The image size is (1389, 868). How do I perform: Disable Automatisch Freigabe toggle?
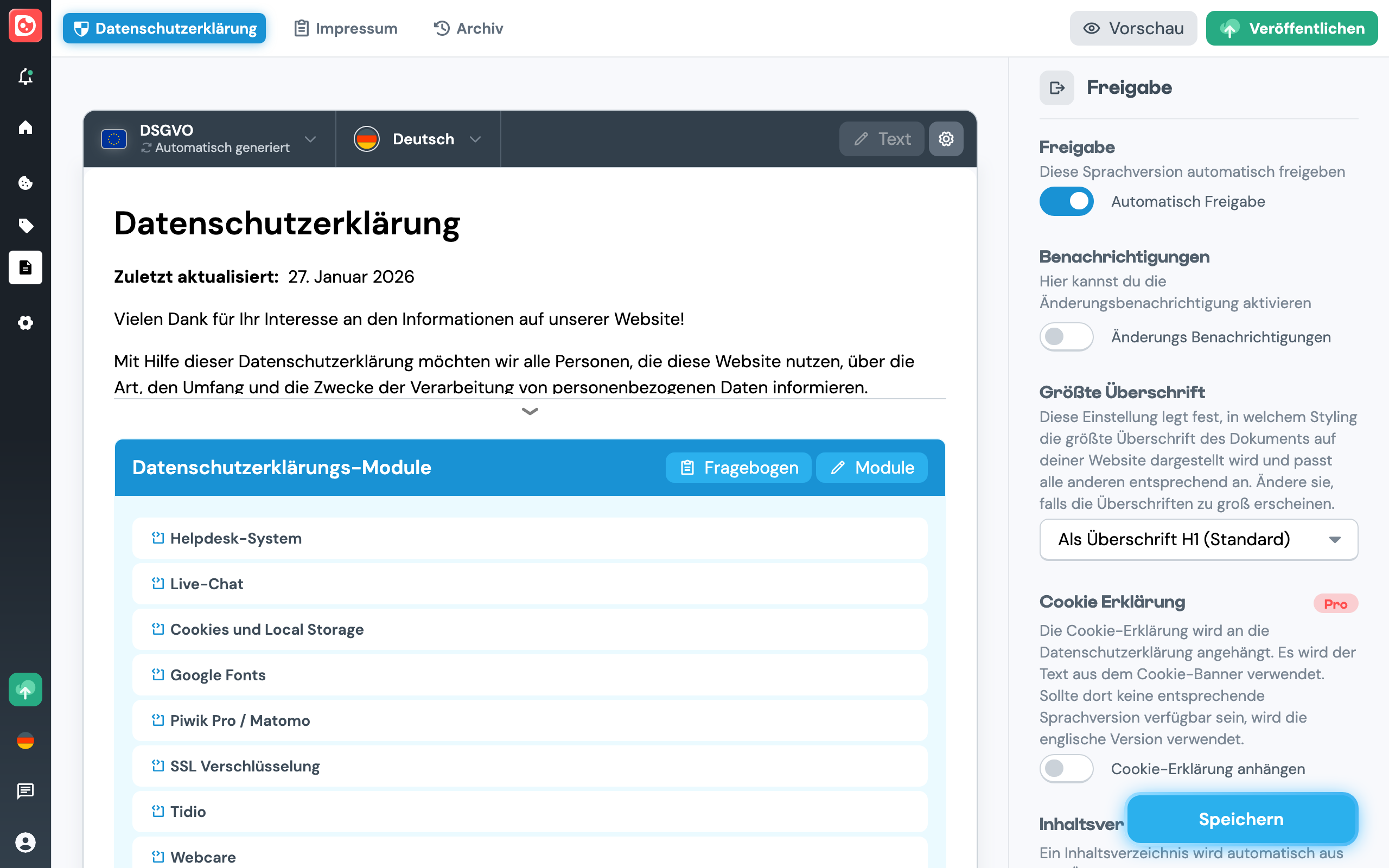click(1066, 201)
